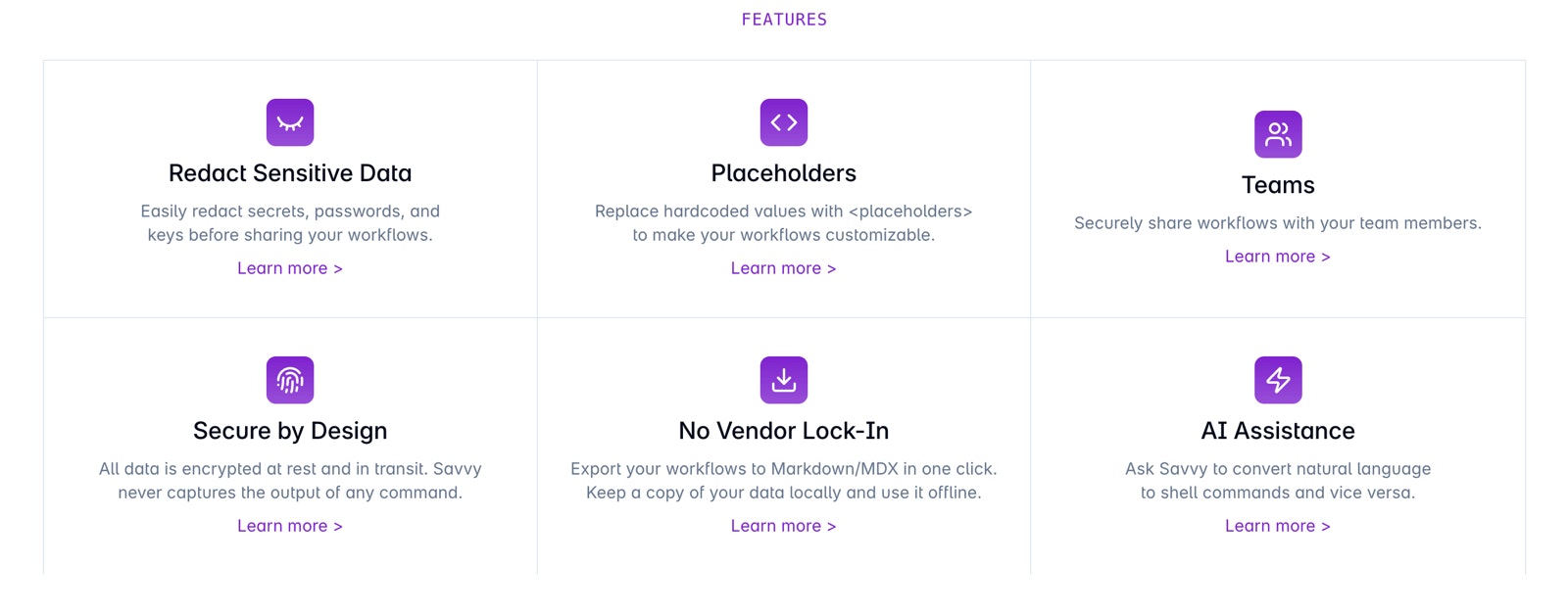1568x613 pixels.
Task: Click the purple FEATURES section label
Action: 784,20
